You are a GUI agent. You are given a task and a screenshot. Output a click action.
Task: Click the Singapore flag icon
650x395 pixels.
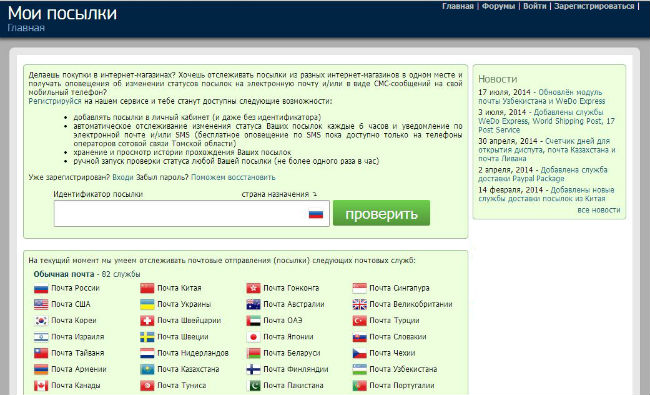tap(359, 288)
